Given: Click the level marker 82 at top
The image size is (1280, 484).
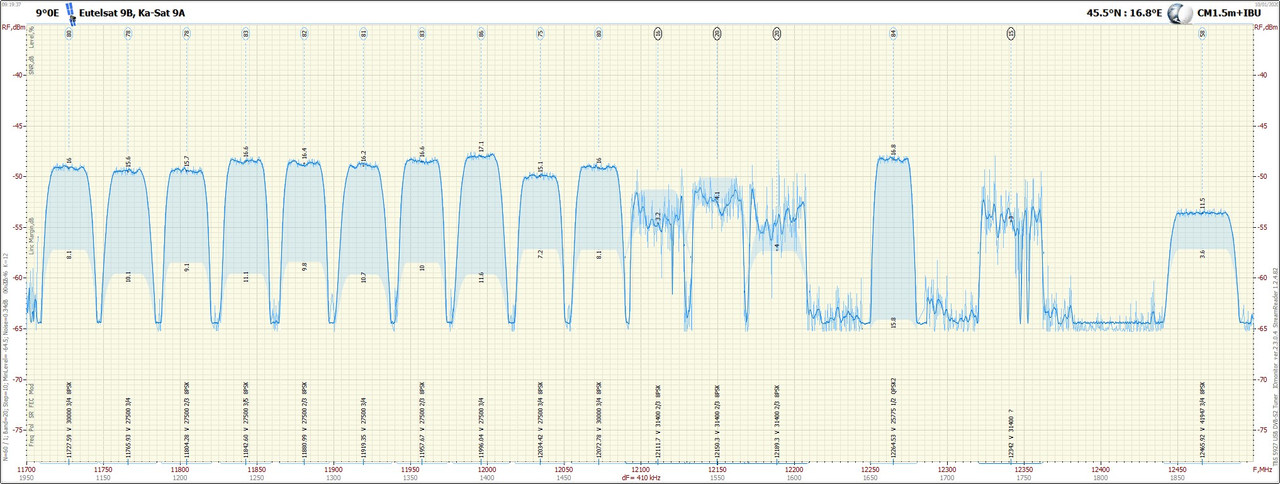Looking at the screenshot, I should (305, 34).
